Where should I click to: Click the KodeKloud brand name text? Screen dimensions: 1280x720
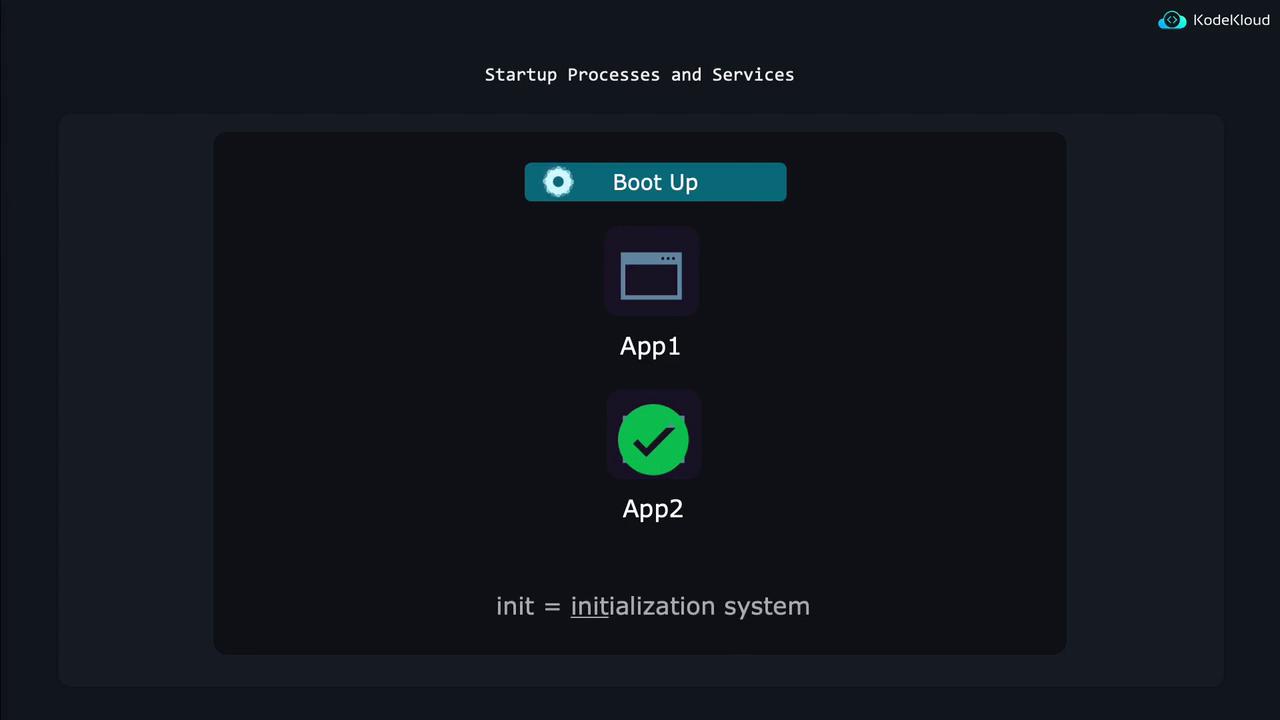tap(1231, 20)
